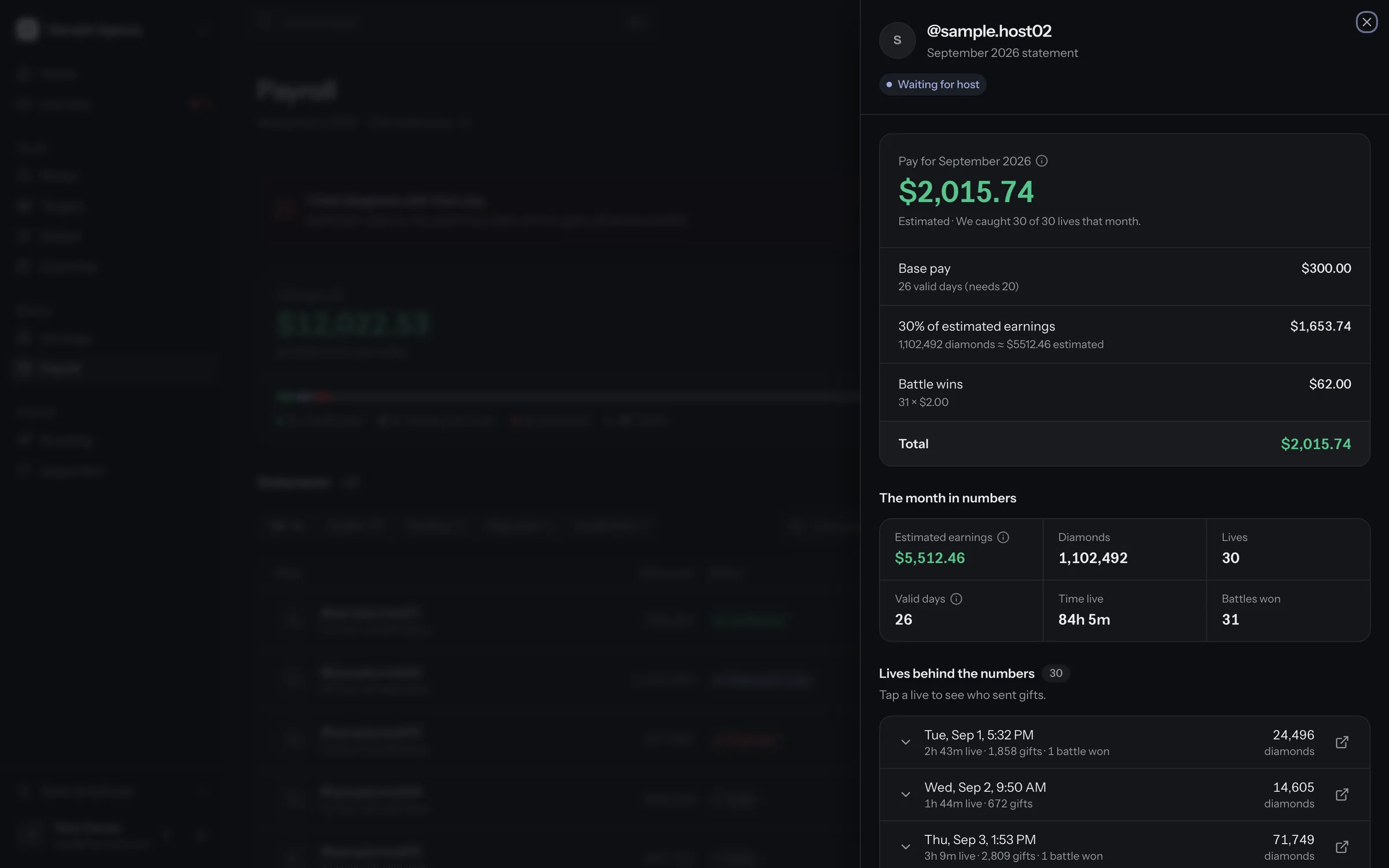Click the 14,605 diamonds value

[1293, 787]
